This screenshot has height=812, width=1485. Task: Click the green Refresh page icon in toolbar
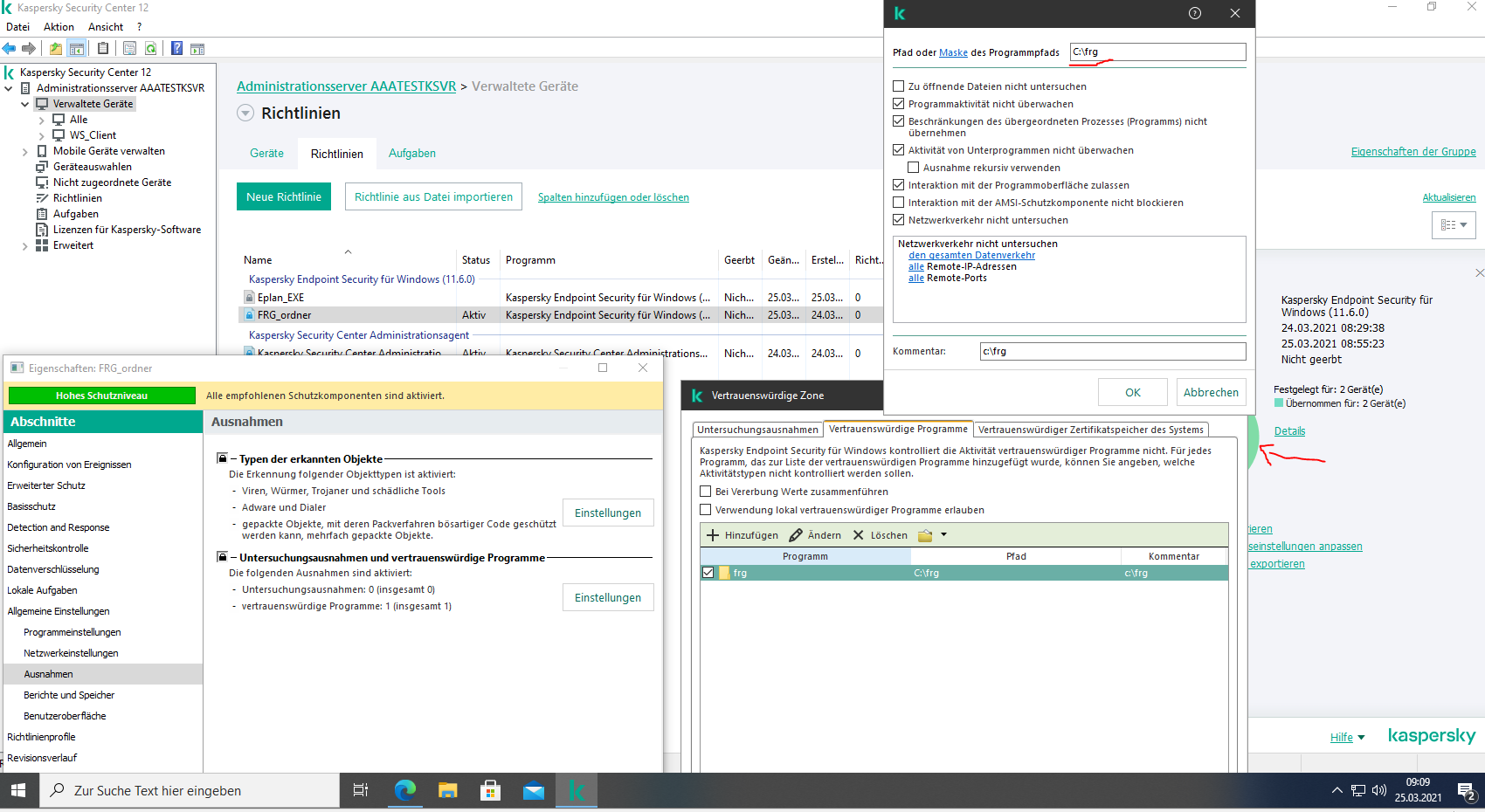click(x=151, y=49)
